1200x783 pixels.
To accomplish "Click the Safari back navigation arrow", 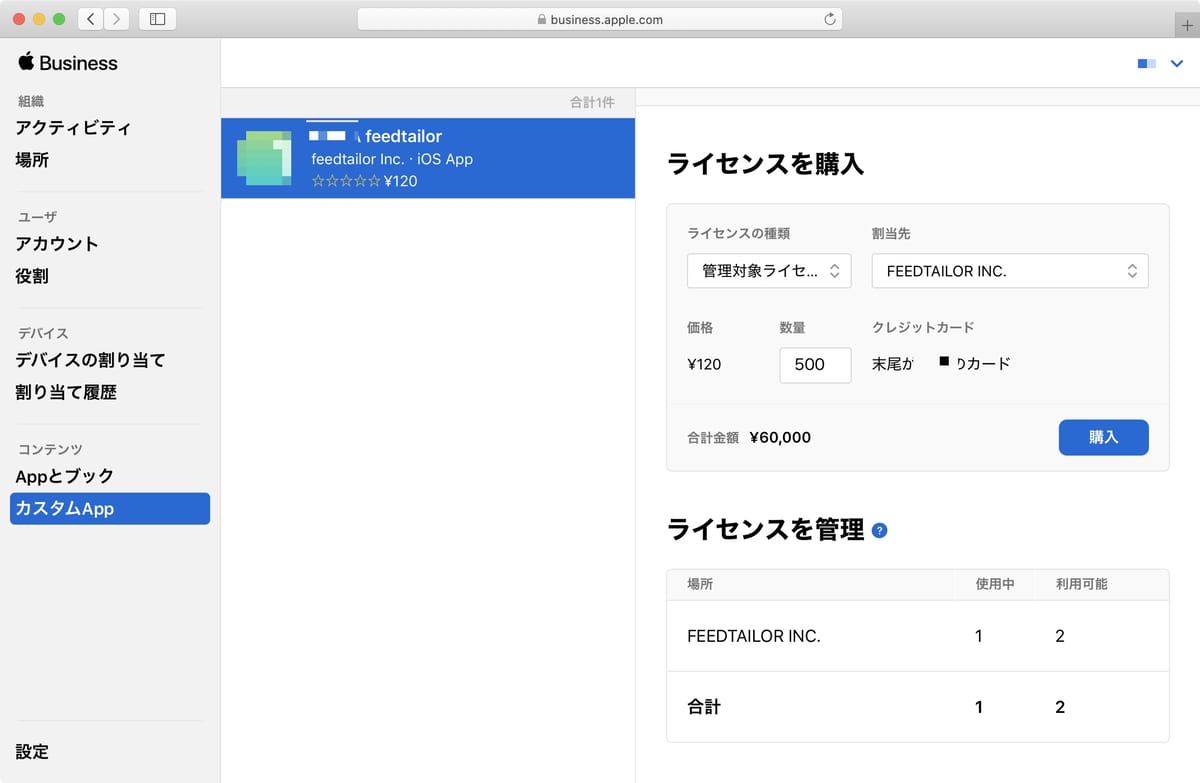I will tap(91, 19).
